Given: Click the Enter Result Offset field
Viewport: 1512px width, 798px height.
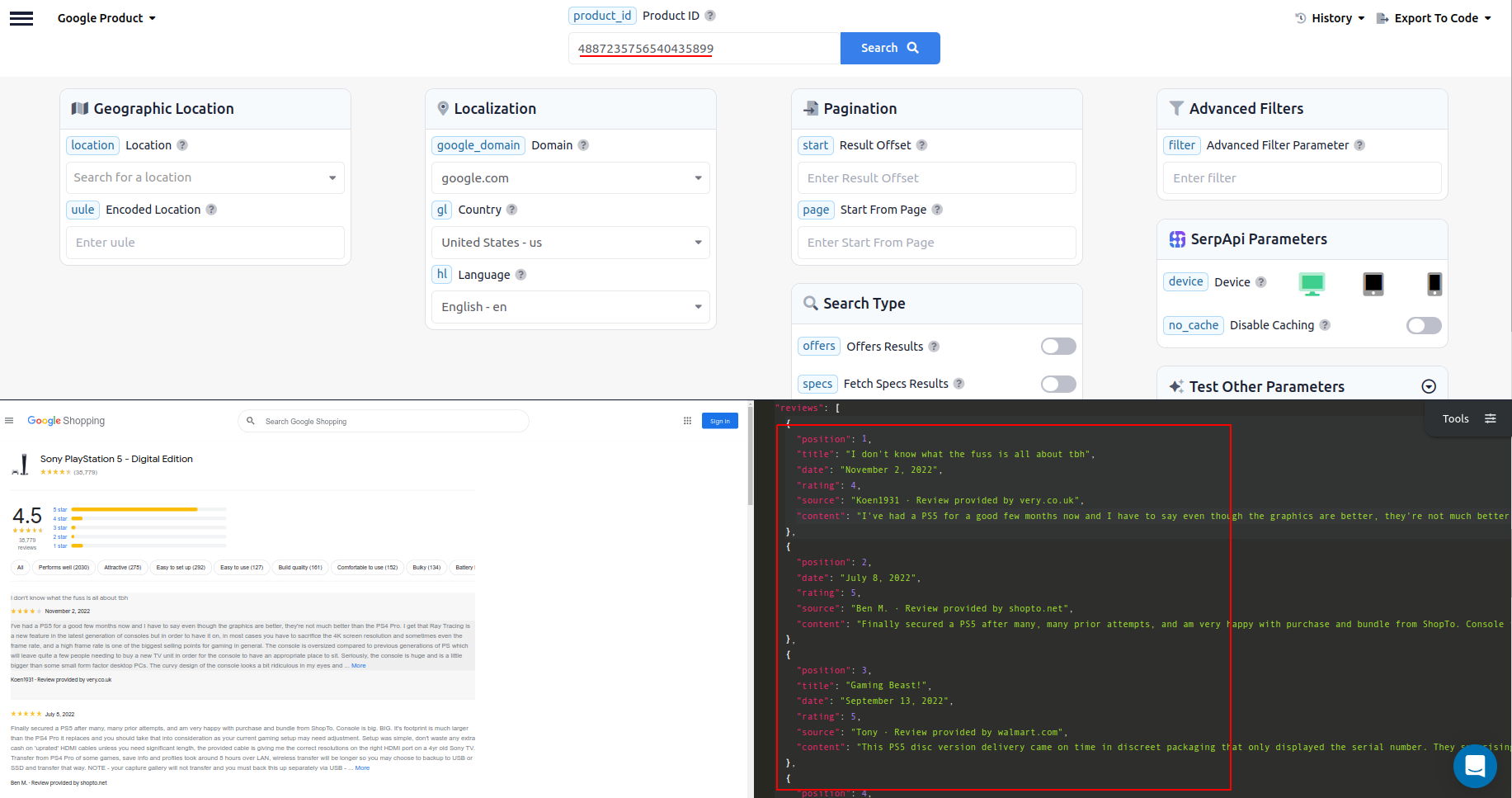Looking at the screenshot, I should coord(935,177).
